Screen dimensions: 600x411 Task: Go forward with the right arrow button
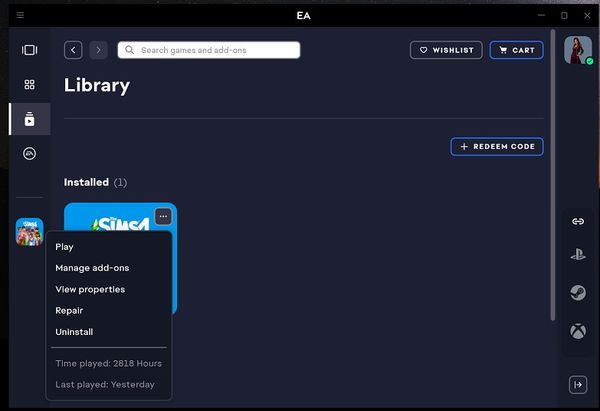[x=98, y=50]
